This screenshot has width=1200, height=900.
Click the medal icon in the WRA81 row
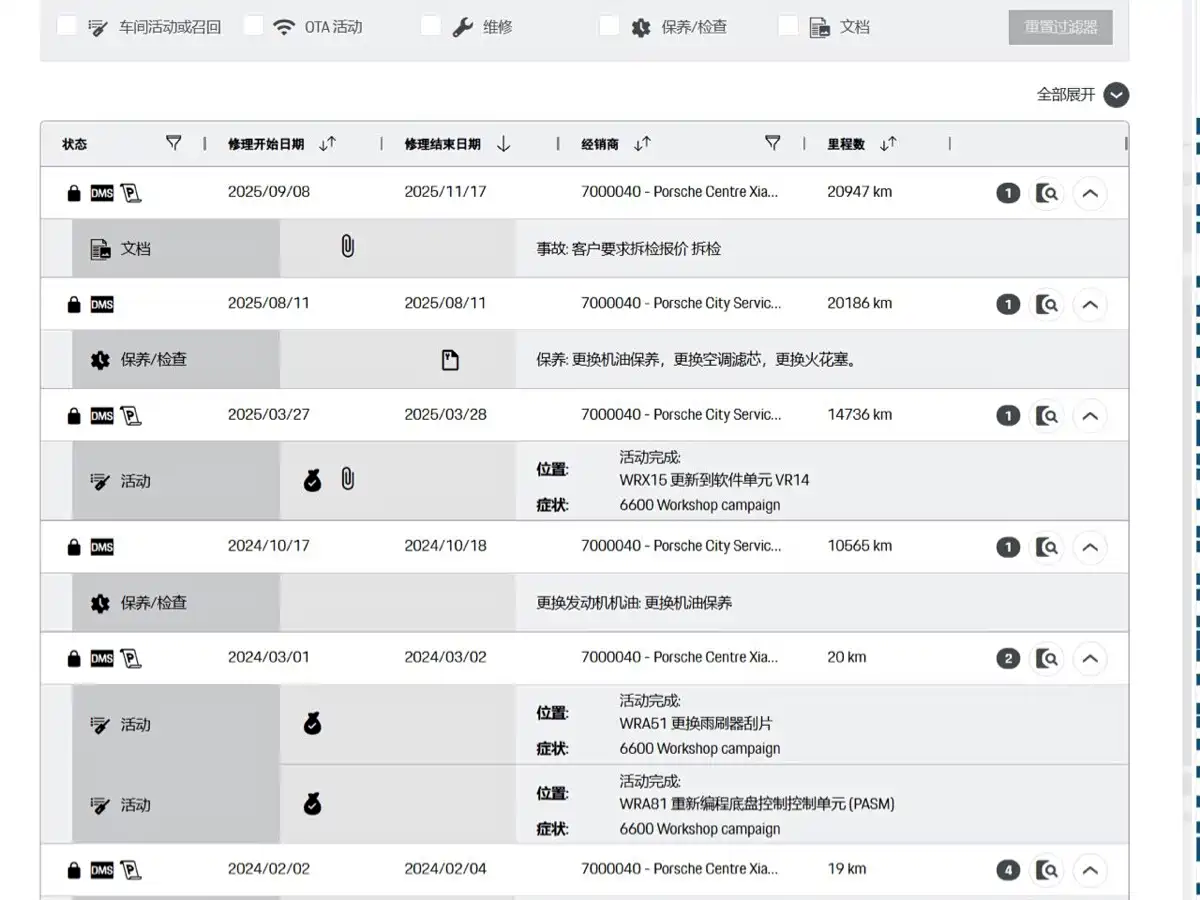[313, 803]
